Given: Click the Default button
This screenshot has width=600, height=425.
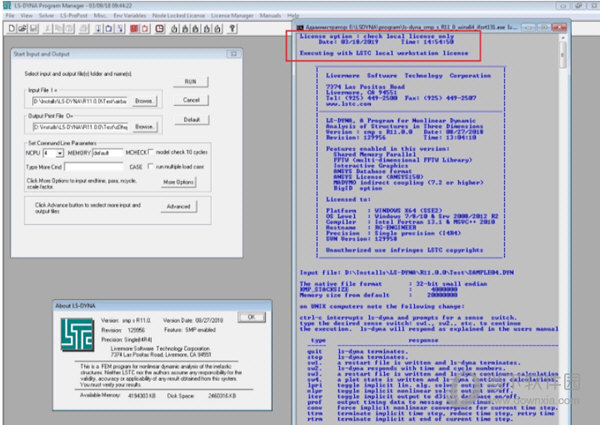Looking at the screenshot, I should coord(192,119).
